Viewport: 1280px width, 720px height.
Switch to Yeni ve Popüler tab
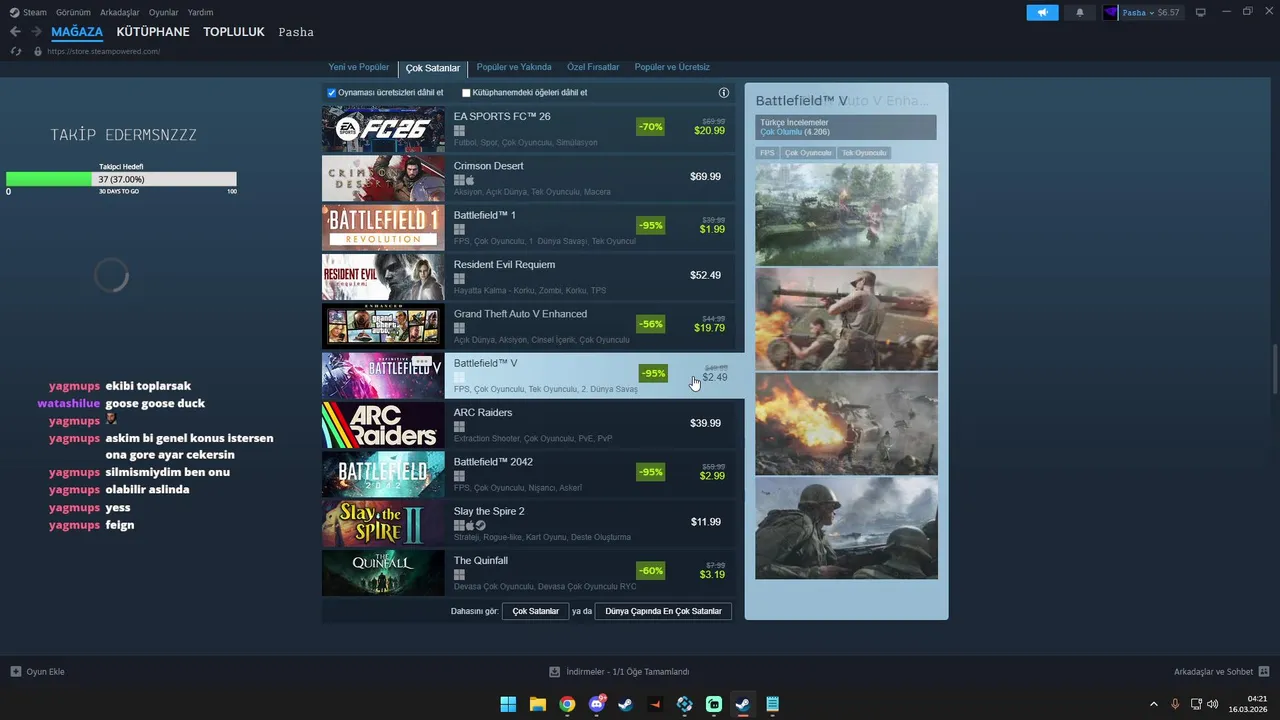pos(359,67)
